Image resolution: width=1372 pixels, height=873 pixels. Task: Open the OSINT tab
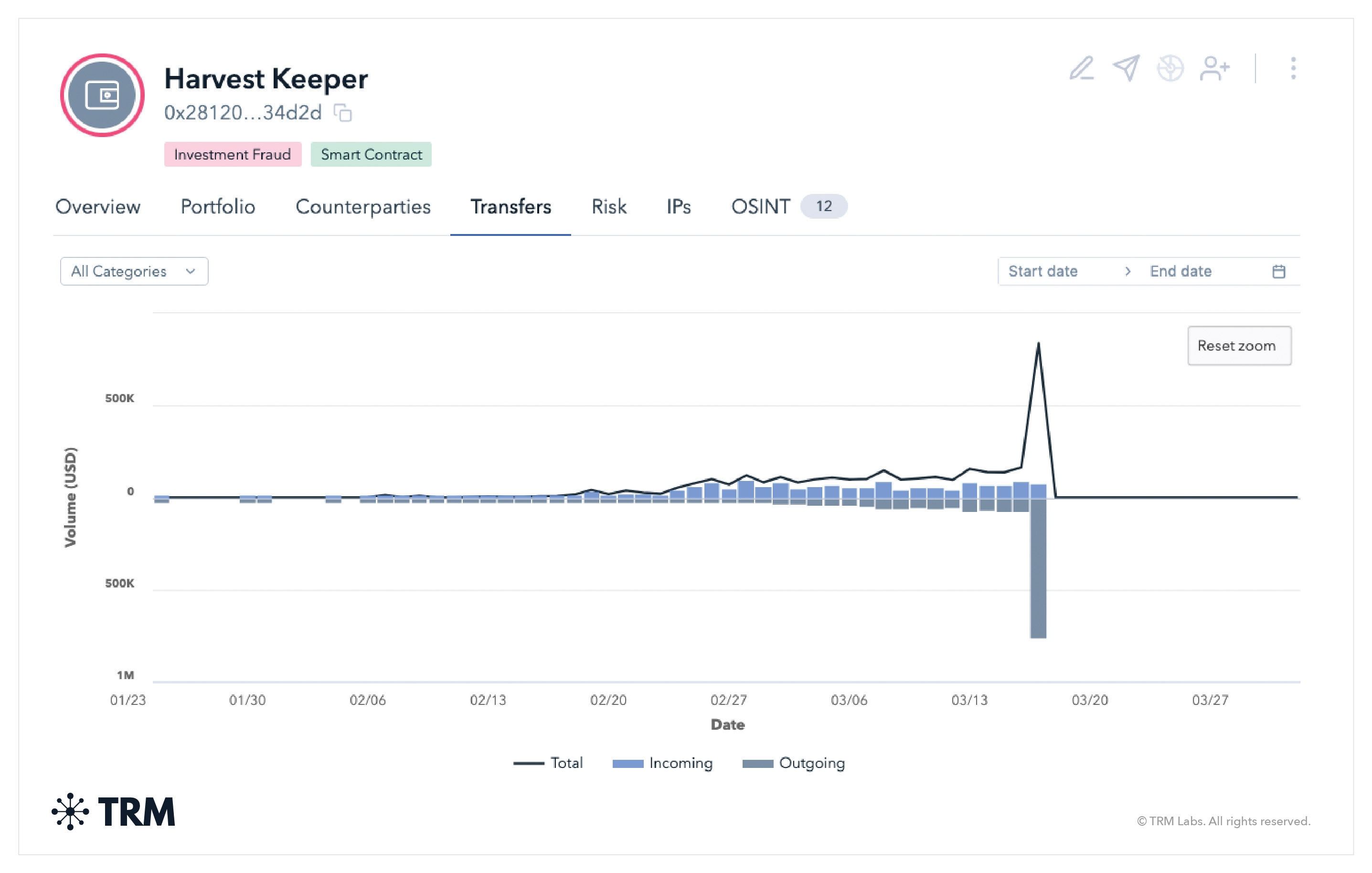tap(761, 207)
